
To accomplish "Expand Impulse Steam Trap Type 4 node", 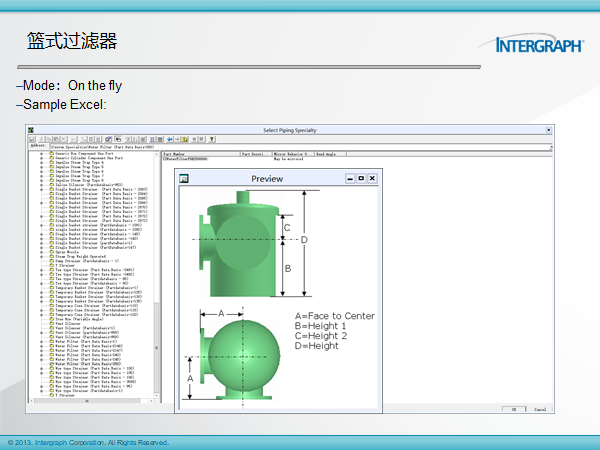I will [x=41, y=163].
